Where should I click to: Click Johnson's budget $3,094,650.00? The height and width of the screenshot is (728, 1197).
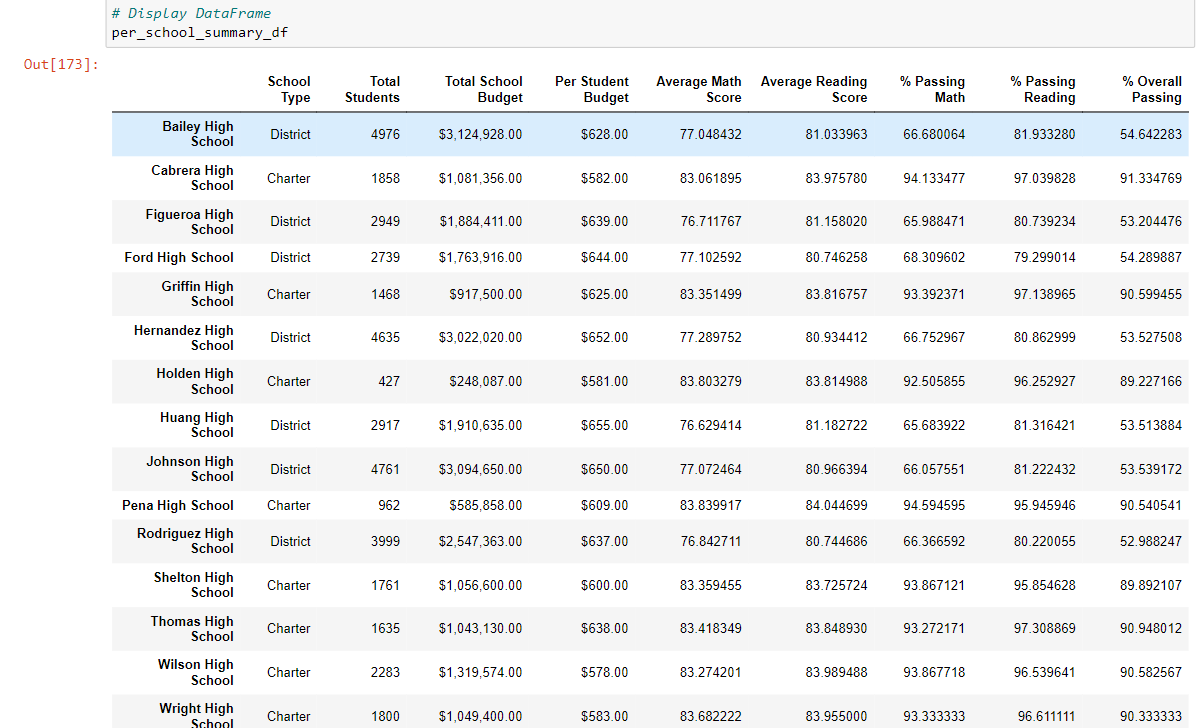pos(480,469)
